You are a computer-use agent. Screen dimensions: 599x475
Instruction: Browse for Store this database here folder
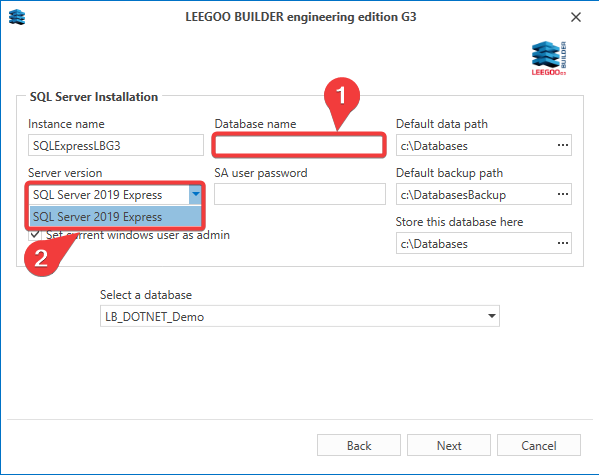pyautogui.click(x=563, y=243)
